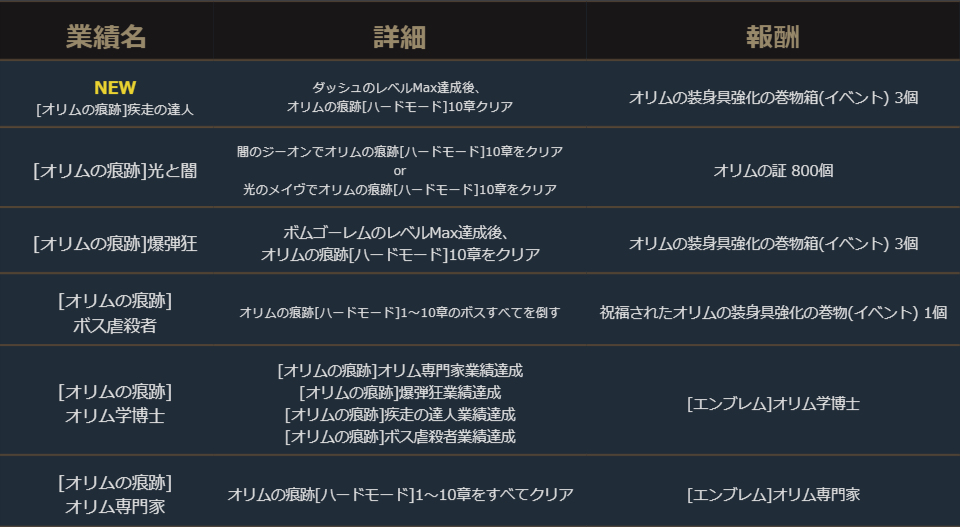Click the ボス虐殺者 achievement name
This screenshot has height=527, width=960.
tap(115, 324)
